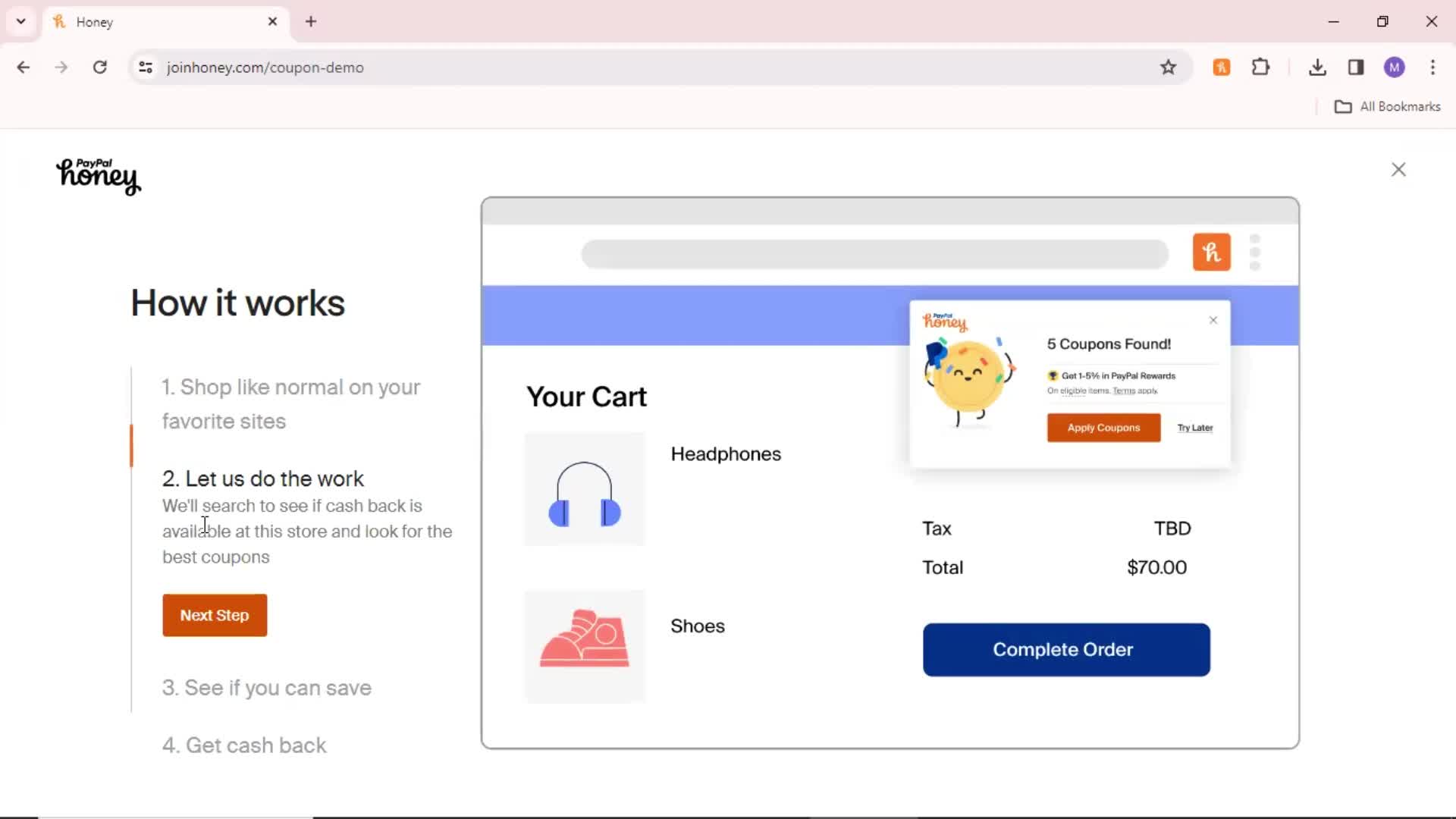Click Try Later link in Honey popup
The height and width of the screenshot is (819, 1456).
coord(1195,427)
